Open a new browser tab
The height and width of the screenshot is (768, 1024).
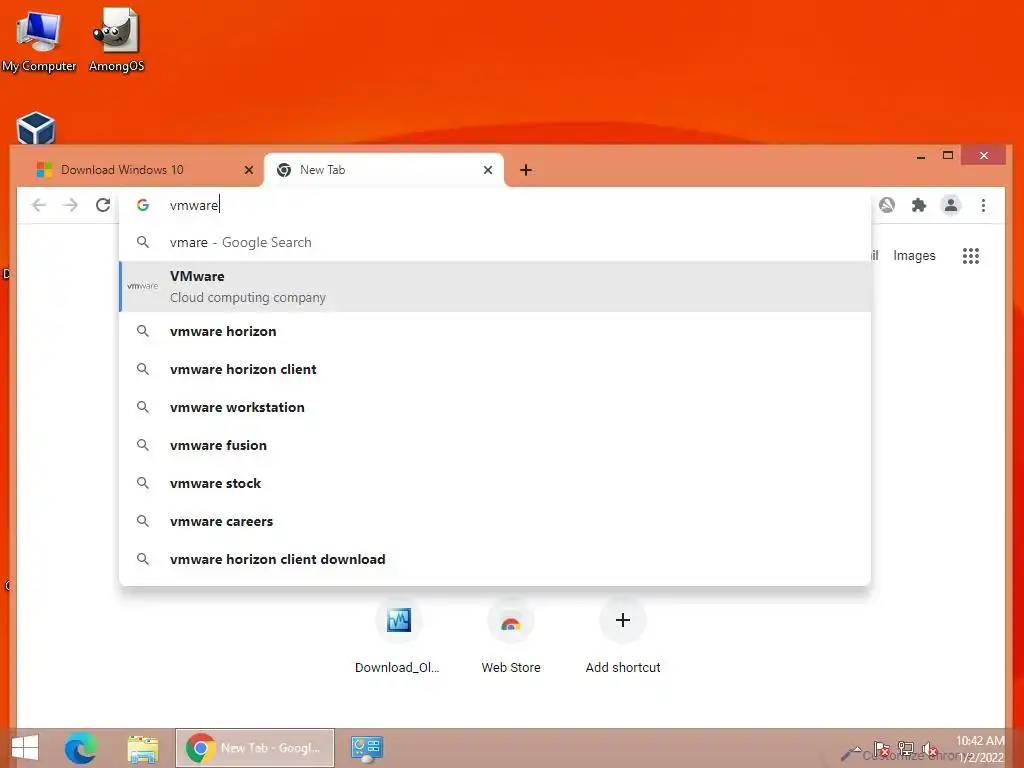[526, 170]
